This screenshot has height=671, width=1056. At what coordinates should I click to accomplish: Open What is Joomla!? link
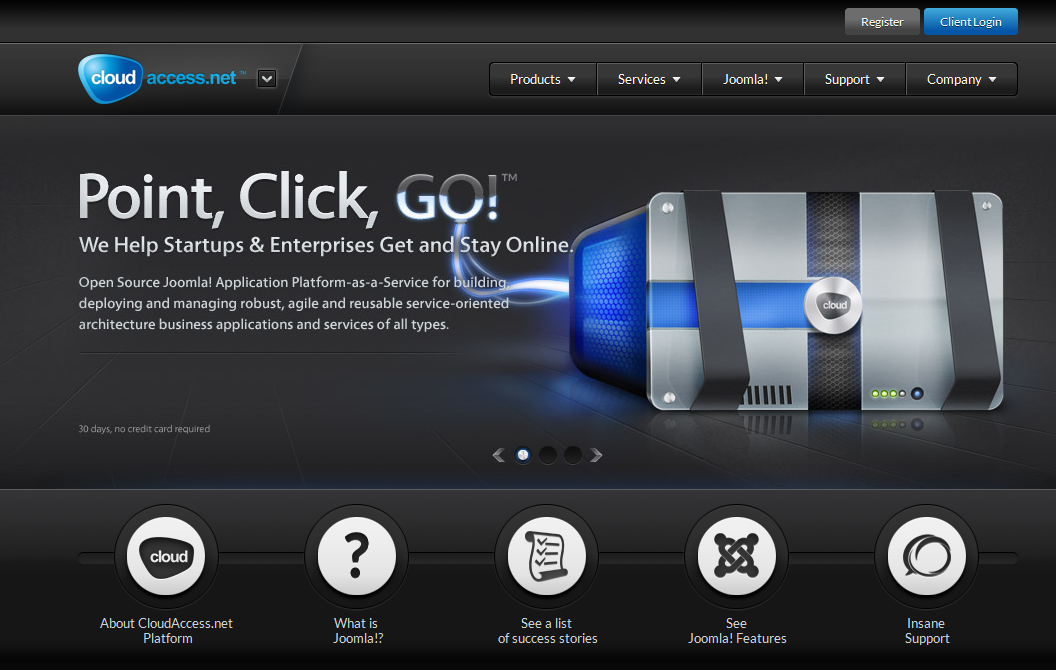pos(357,631)
